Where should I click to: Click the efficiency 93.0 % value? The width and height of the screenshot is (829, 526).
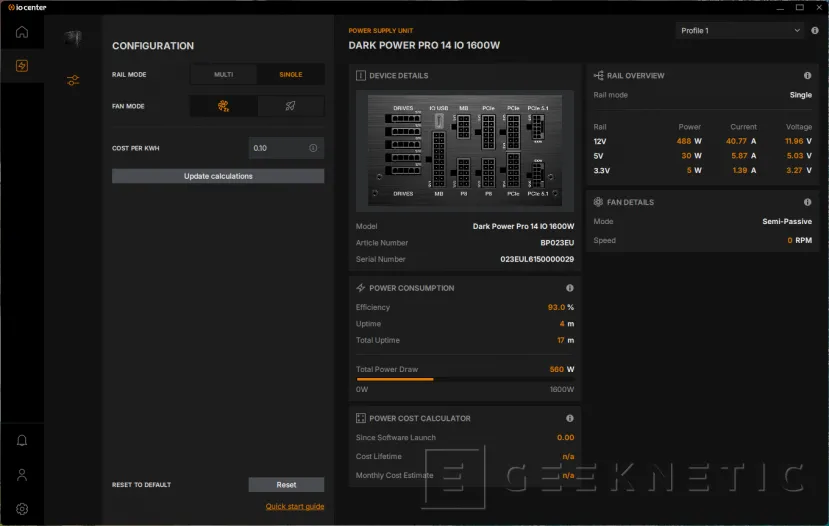click(560, 307)
